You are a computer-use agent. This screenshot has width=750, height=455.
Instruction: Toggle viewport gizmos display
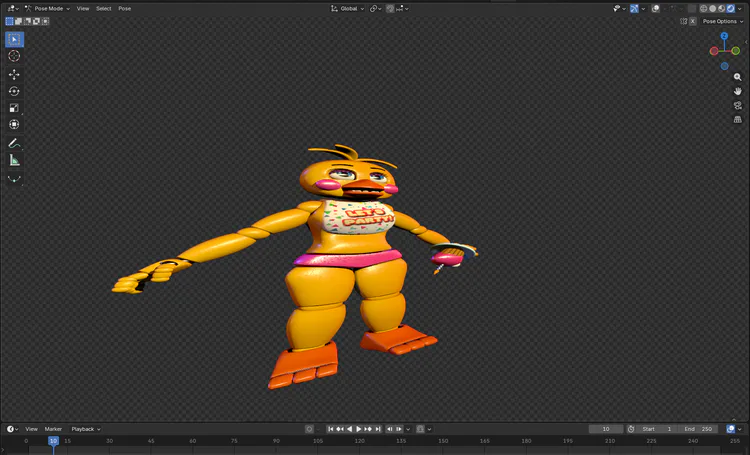(x=634, y=9)
